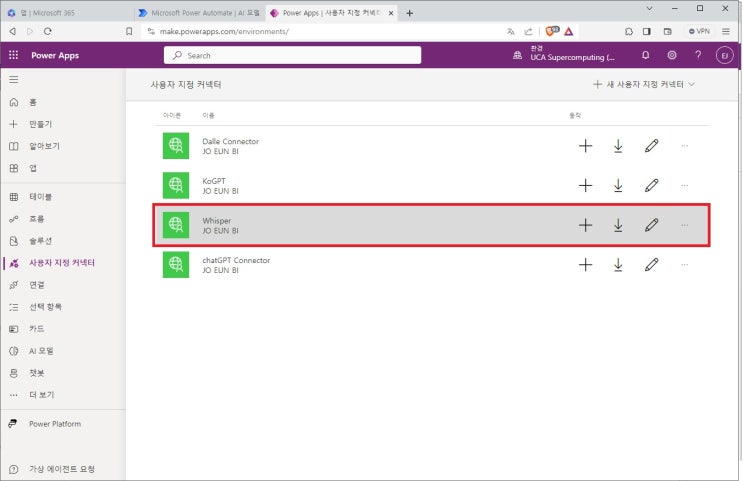Open the Brave shields icon
The height and width of the screenshot is (481, 743).
[552, 31]
